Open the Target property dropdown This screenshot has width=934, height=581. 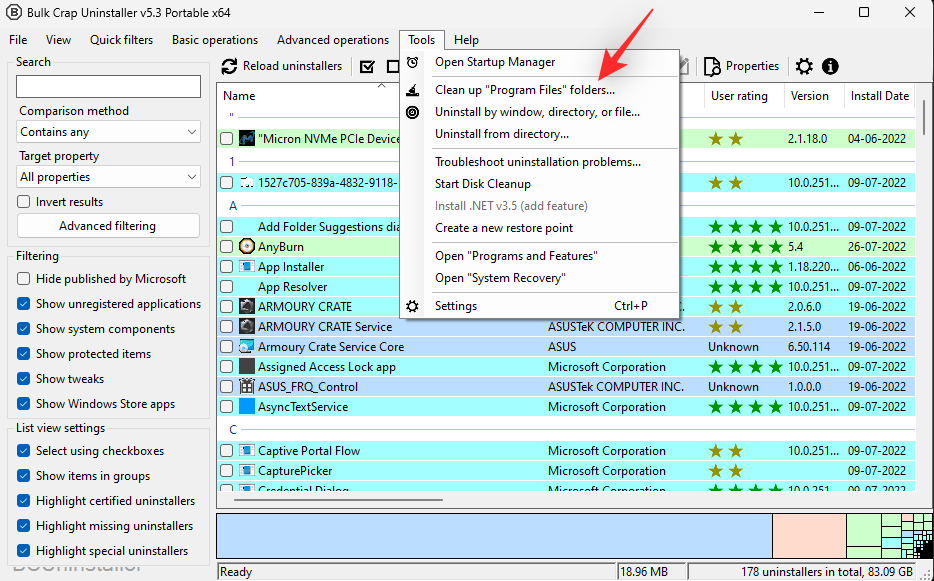(108, 177)
